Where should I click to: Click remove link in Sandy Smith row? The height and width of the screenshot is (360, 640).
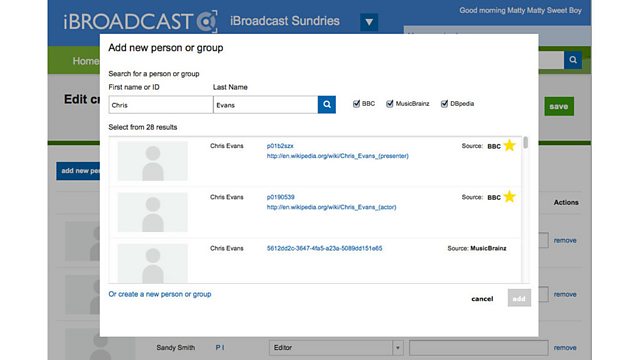pos(565,348)
